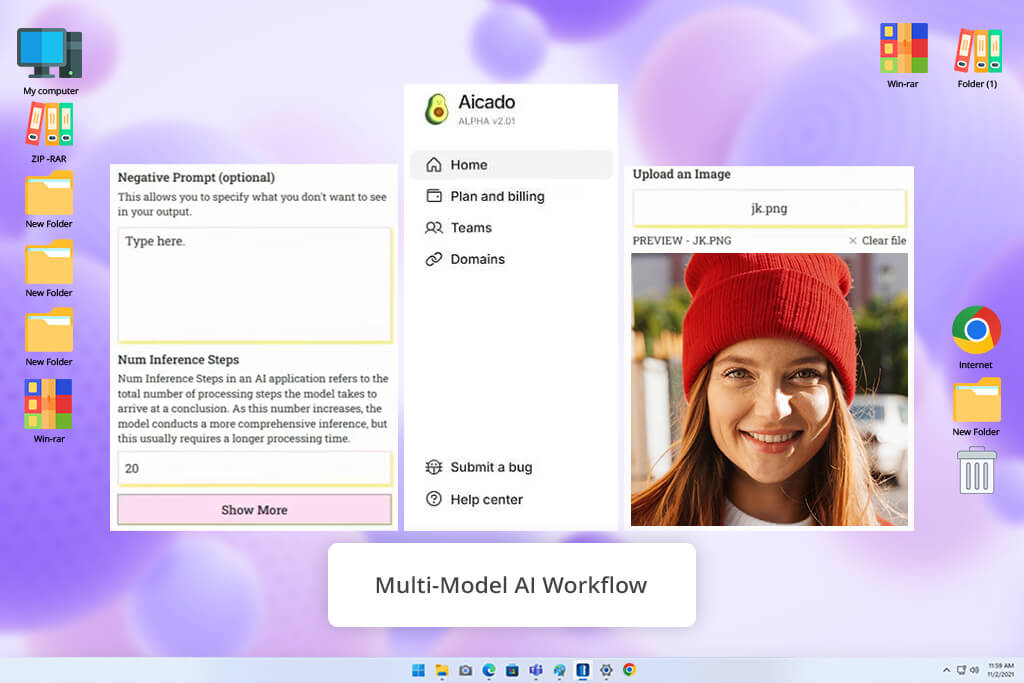Focus the Negative Prompt text area
Viewport: 1024px width, 683px height.
click(x=255, y=285)
